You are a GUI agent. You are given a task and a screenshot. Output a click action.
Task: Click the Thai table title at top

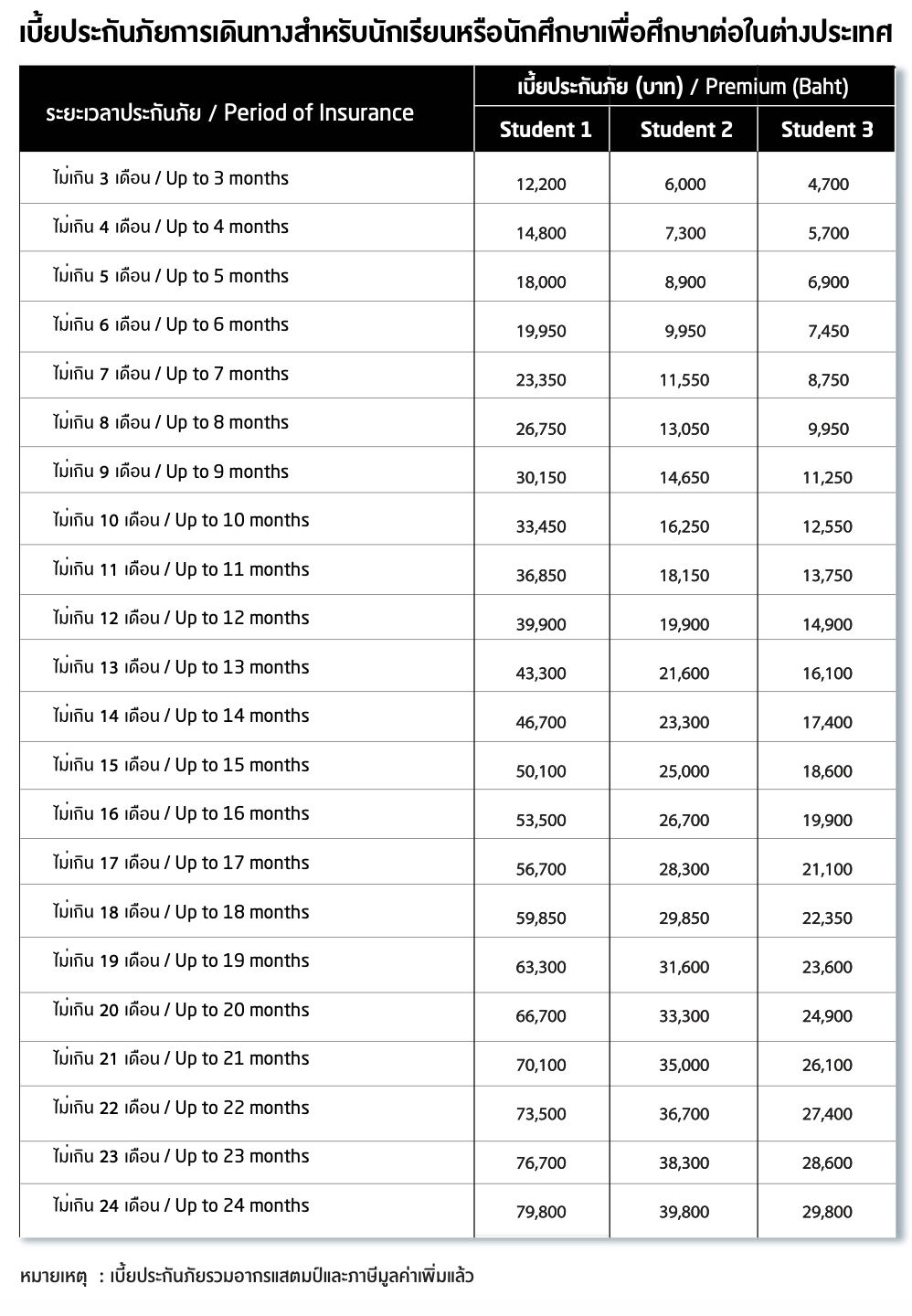click(x=455, y=34)
